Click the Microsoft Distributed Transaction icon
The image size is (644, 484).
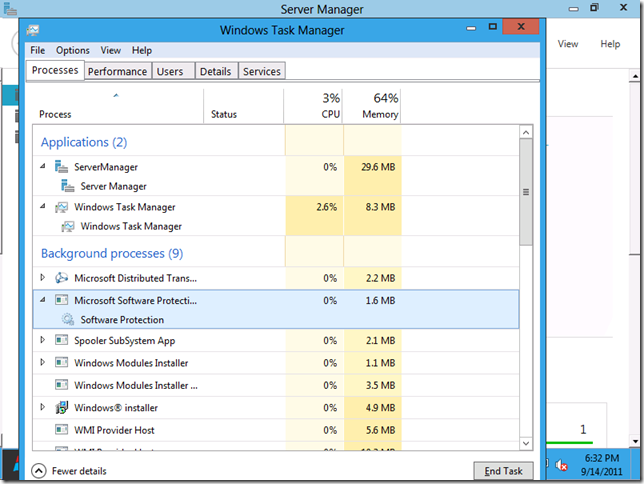pyautogui.click(x=61, y=278)
